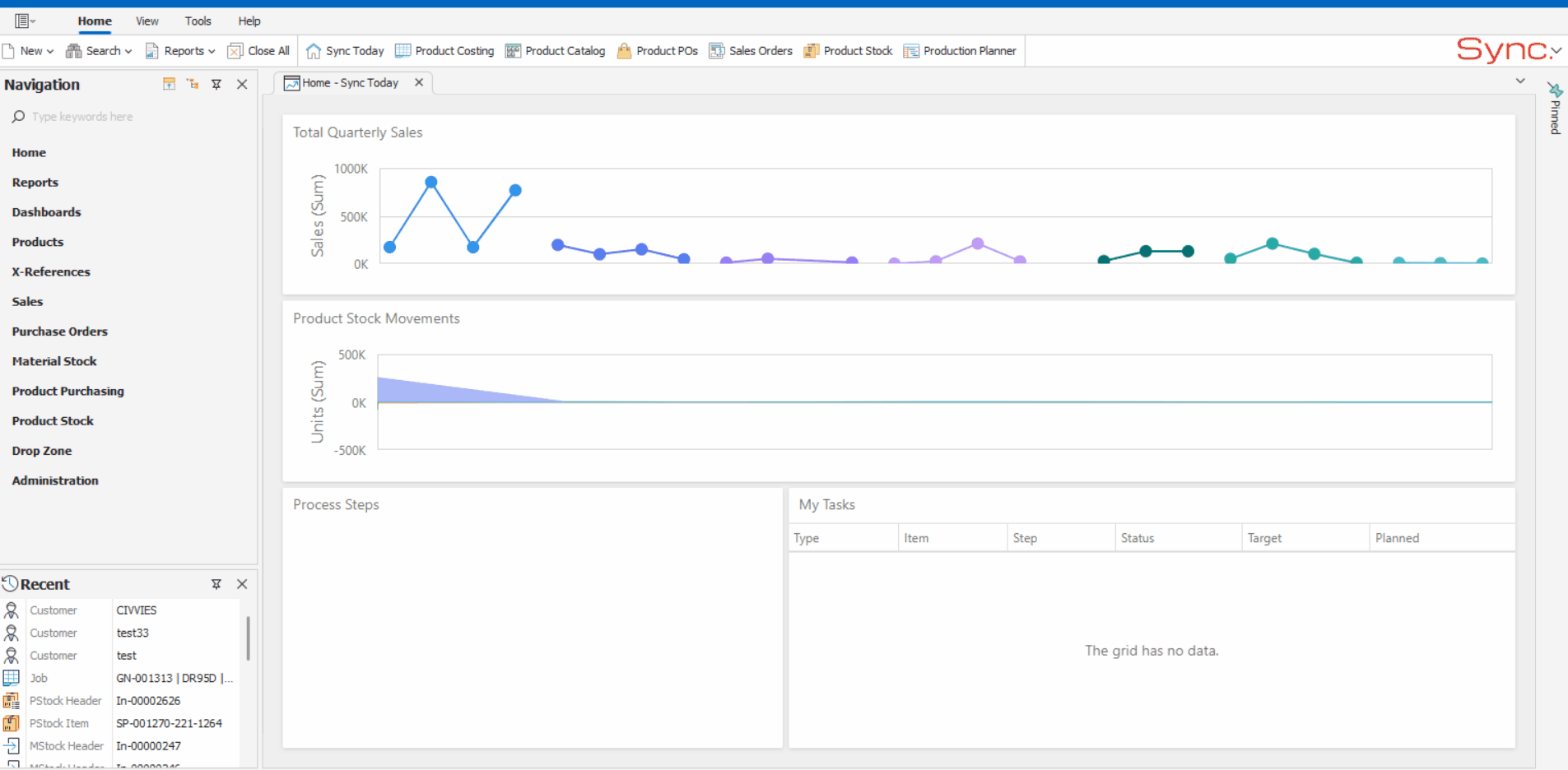Sort My Tasks by Step column

tap(1061, 538)
